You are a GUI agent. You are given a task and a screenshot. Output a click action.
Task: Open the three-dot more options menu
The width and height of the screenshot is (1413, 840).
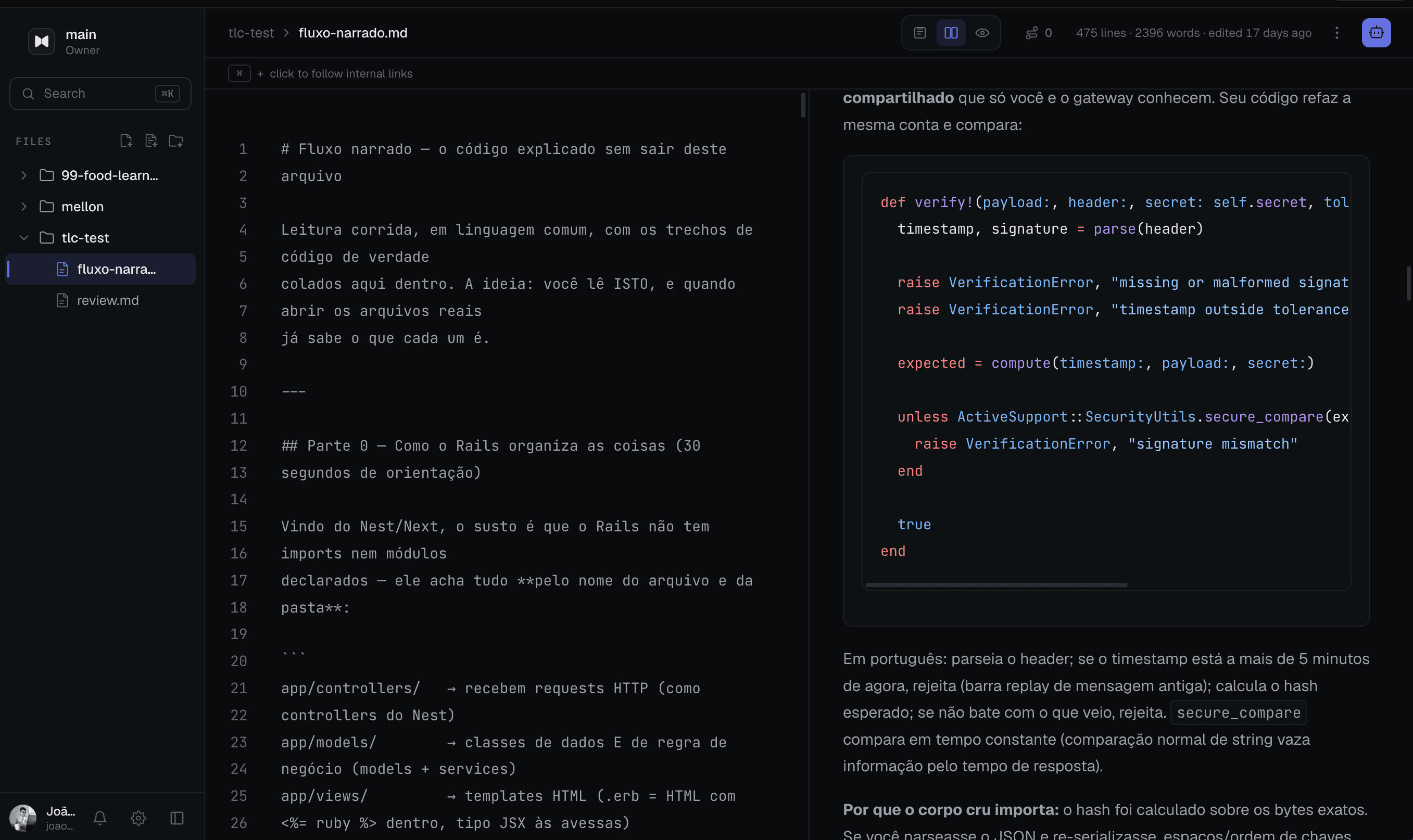[x=1336, y=33]
